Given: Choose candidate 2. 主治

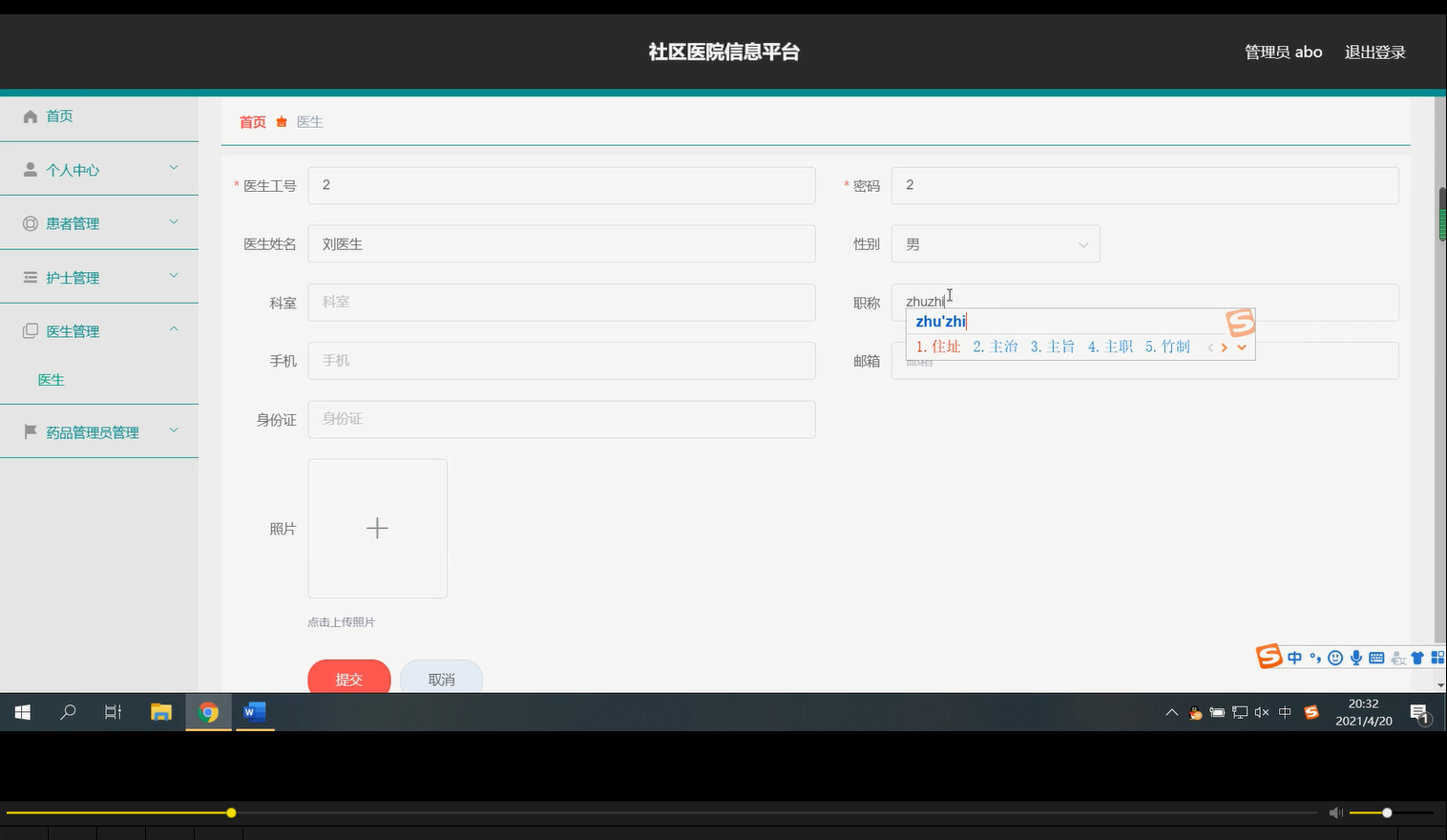Looking at the screenshot, I should [996, 346].
